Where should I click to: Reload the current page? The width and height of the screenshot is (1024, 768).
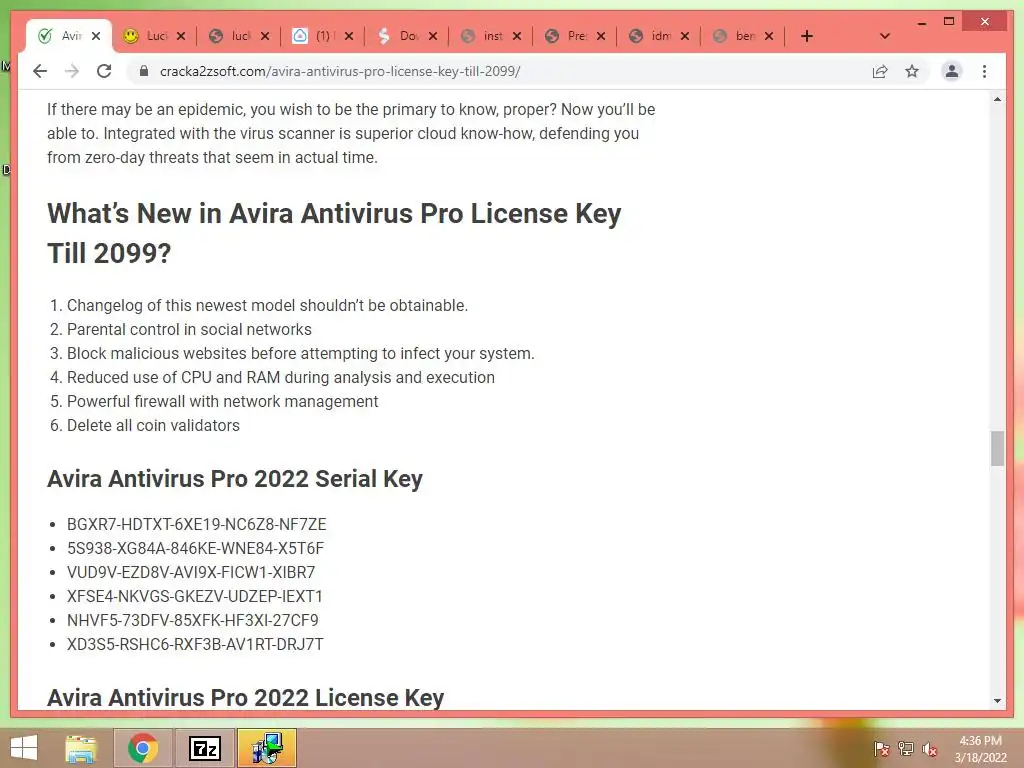point(104,71)
